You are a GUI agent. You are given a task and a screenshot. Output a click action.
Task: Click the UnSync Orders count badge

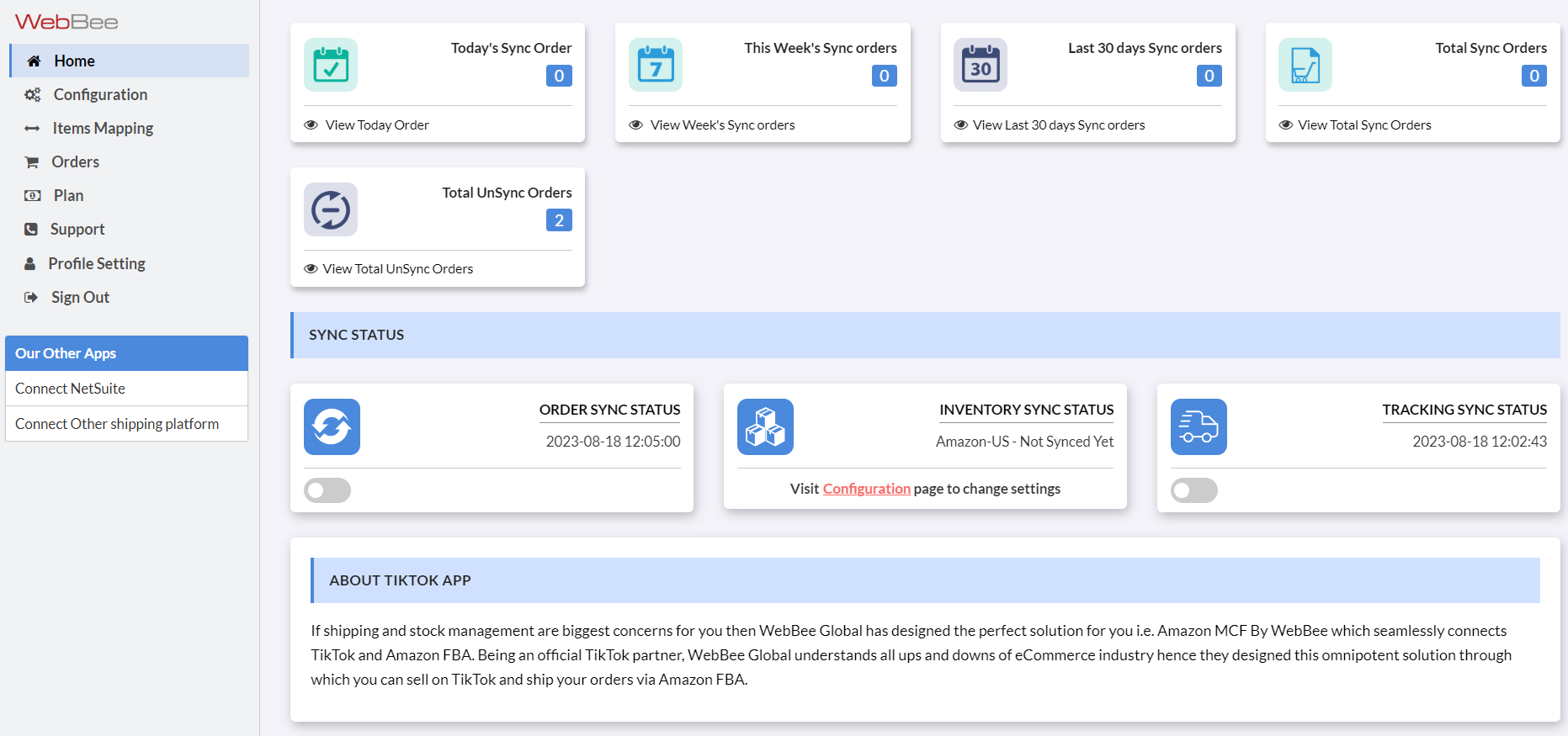point(559,220)
